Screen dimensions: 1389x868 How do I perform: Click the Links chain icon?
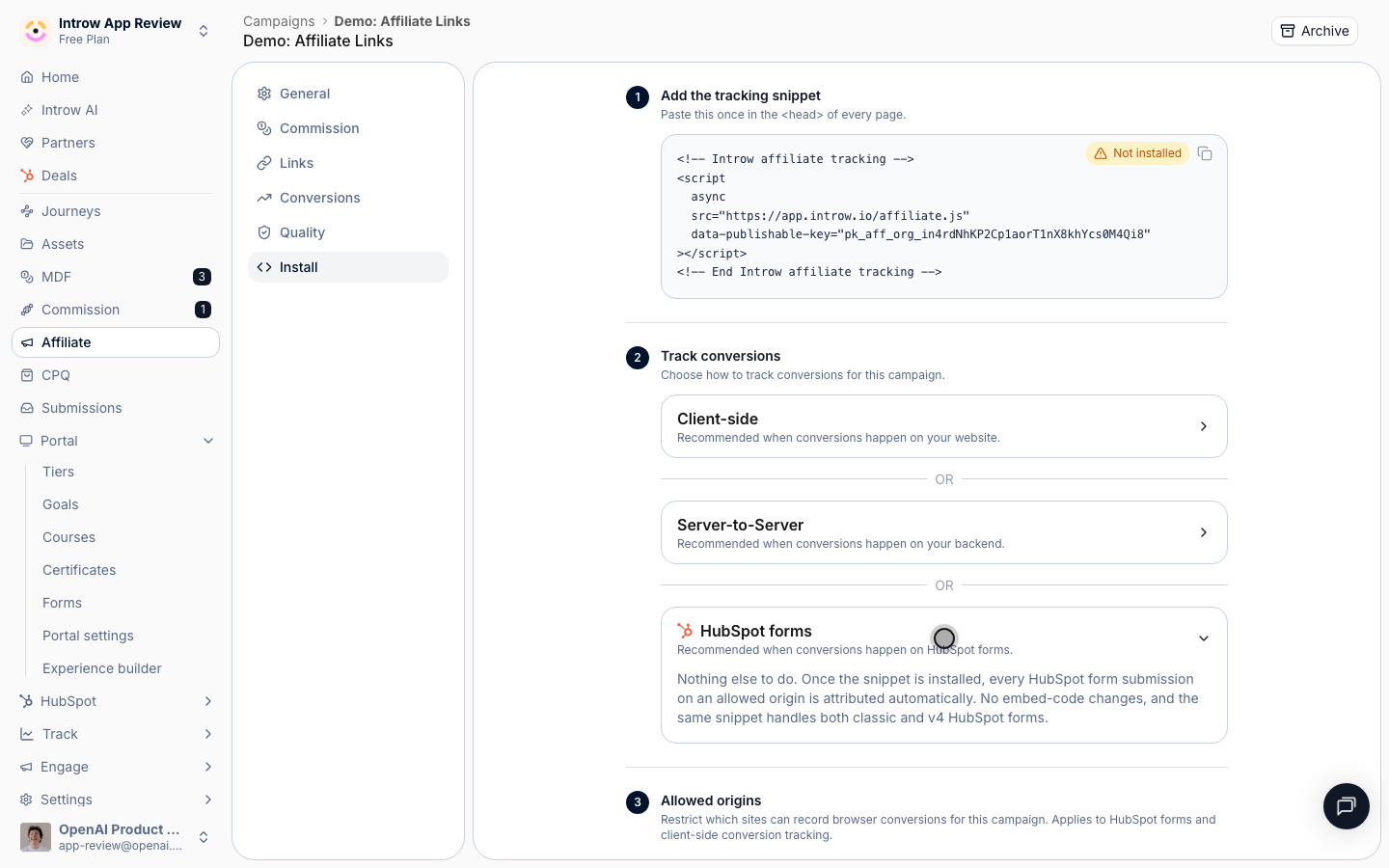point(264,163)
